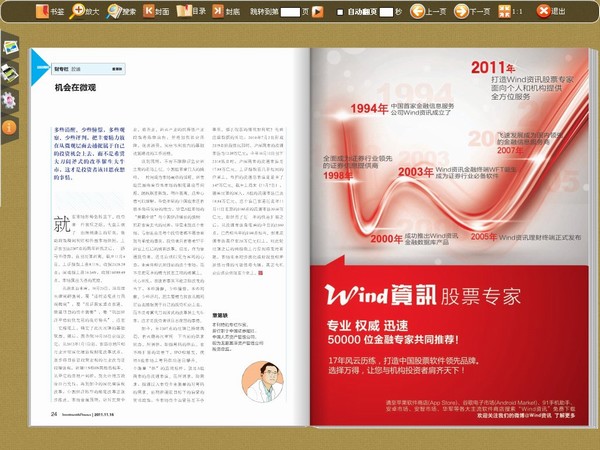Jump to the 封面 front cover

[x=156, y=11]
